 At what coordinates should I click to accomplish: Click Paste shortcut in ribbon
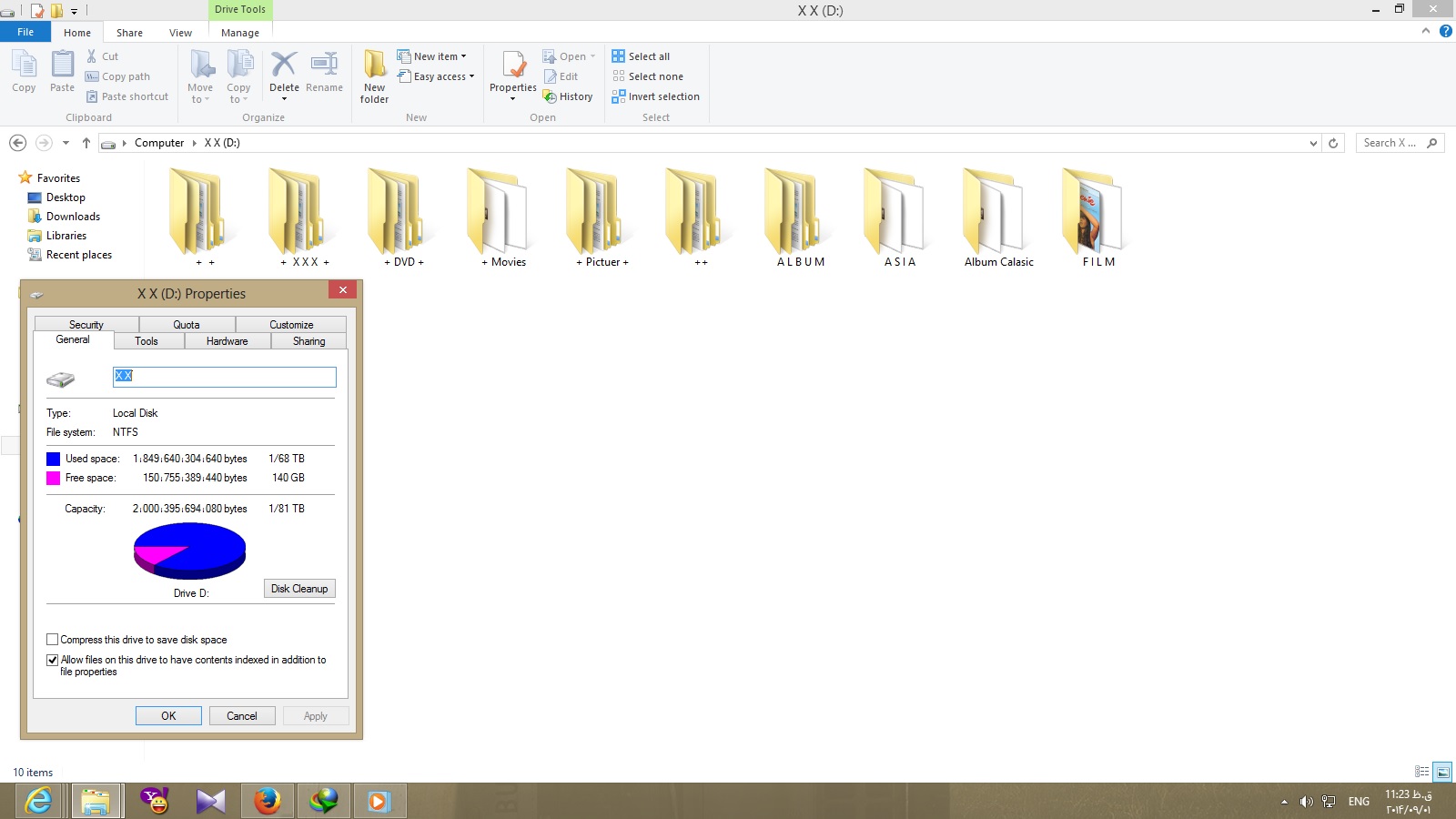point(126,96)
